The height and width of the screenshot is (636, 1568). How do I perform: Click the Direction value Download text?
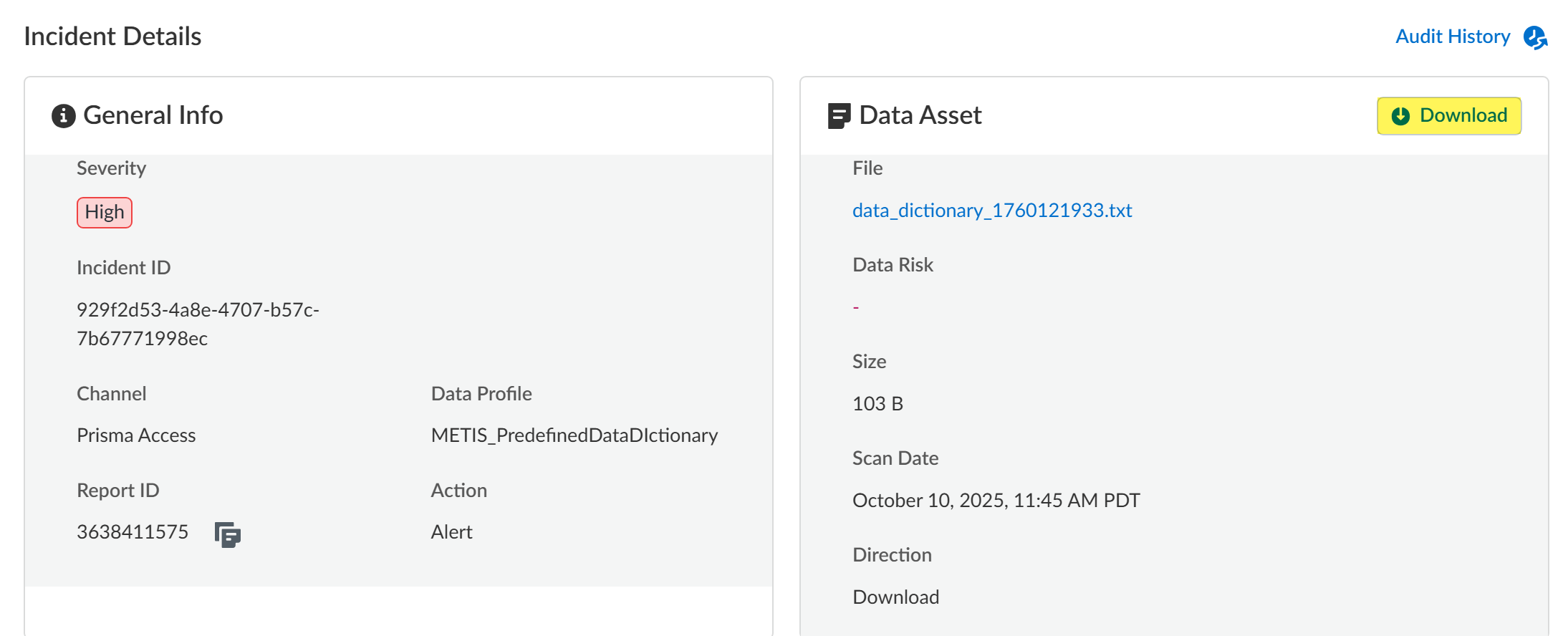click(x=895, y=597)
